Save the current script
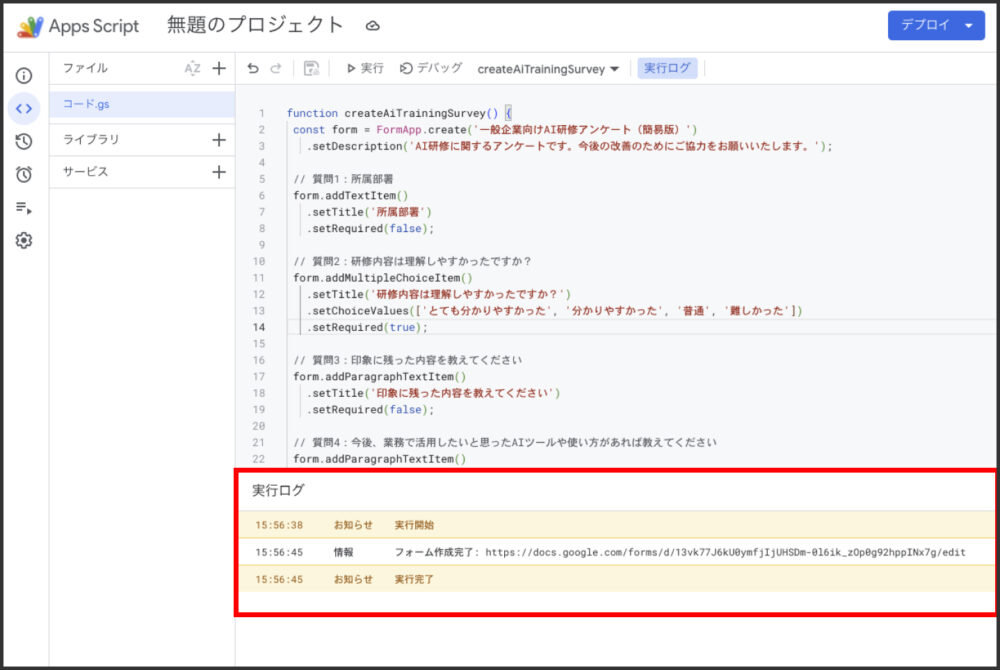This screenshot has height=670, width=1000. (x=311, y=68)
